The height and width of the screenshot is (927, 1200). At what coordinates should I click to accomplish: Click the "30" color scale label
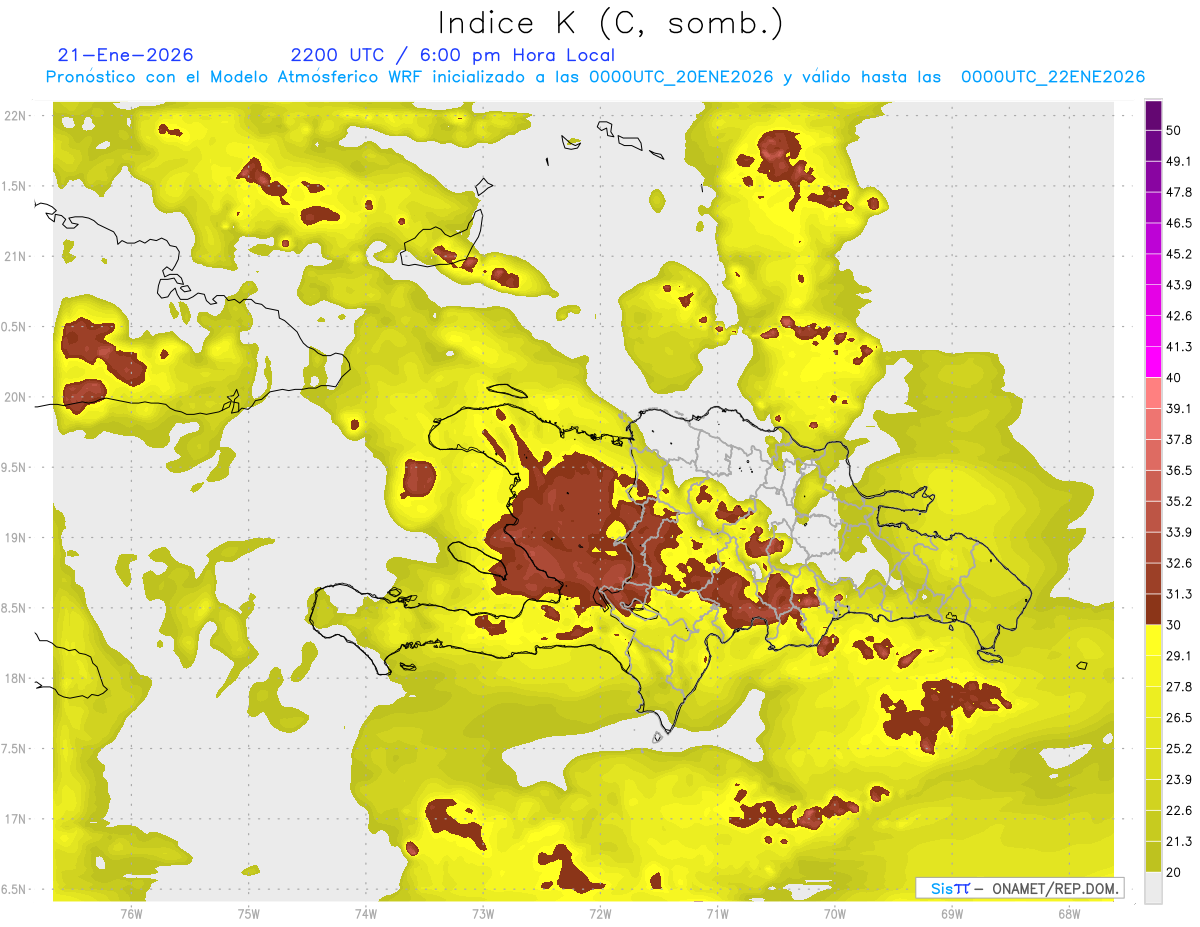pos(1173,624)
